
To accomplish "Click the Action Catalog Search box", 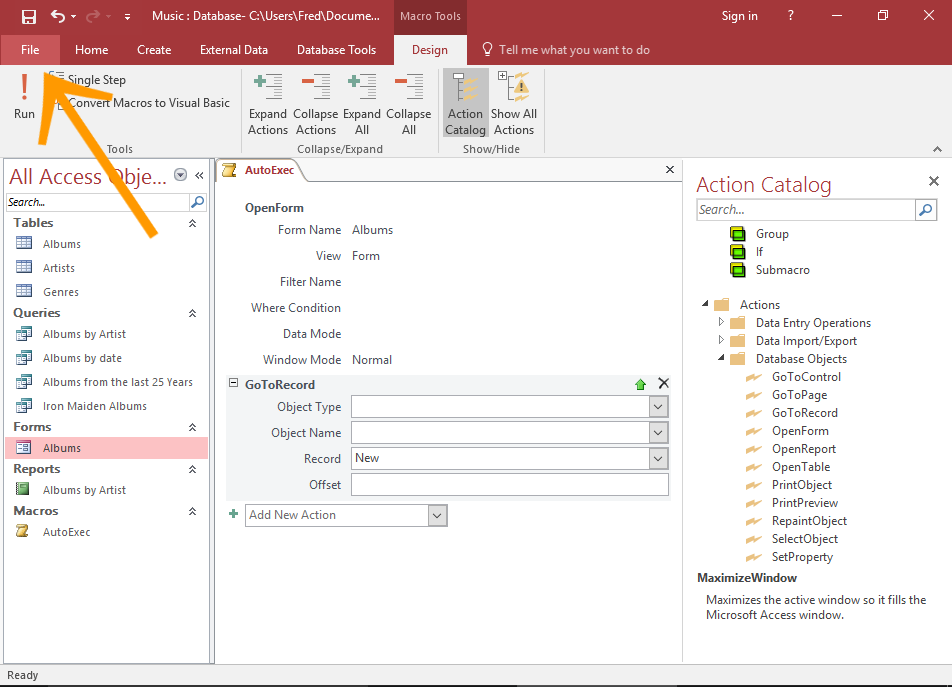I will (806, 210).
